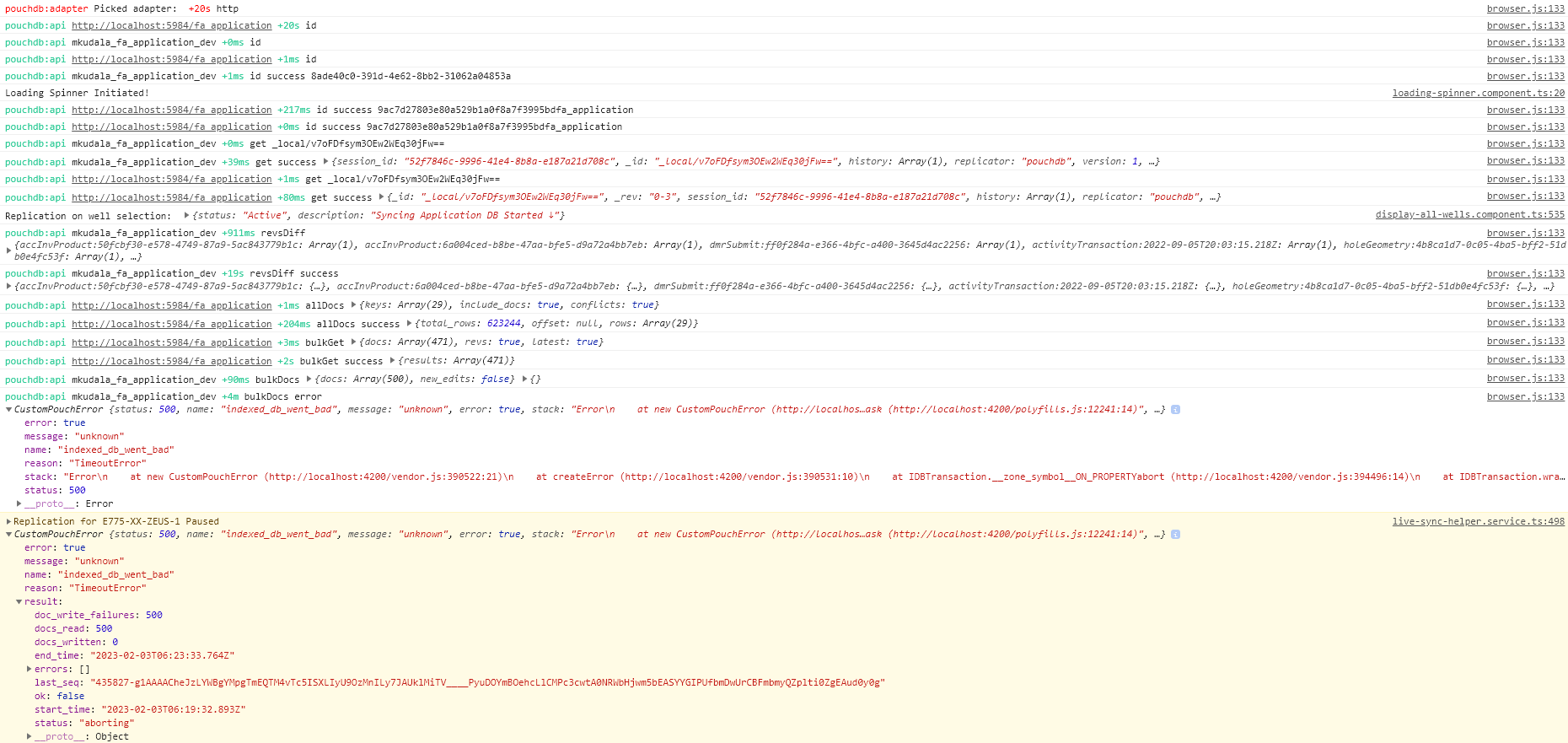Expand the __proto__: Error entry

tap(19, 503)
